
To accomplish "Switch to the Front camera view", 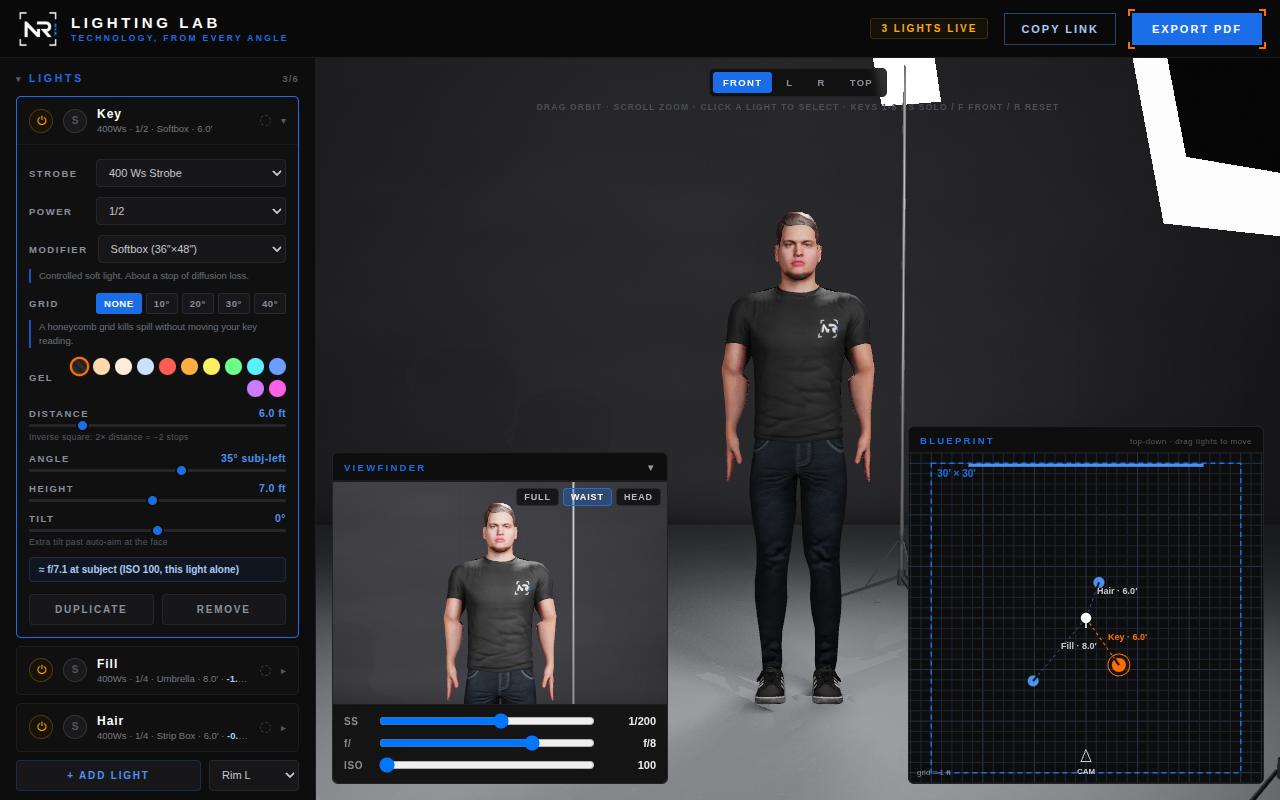I will click(742, 83).
